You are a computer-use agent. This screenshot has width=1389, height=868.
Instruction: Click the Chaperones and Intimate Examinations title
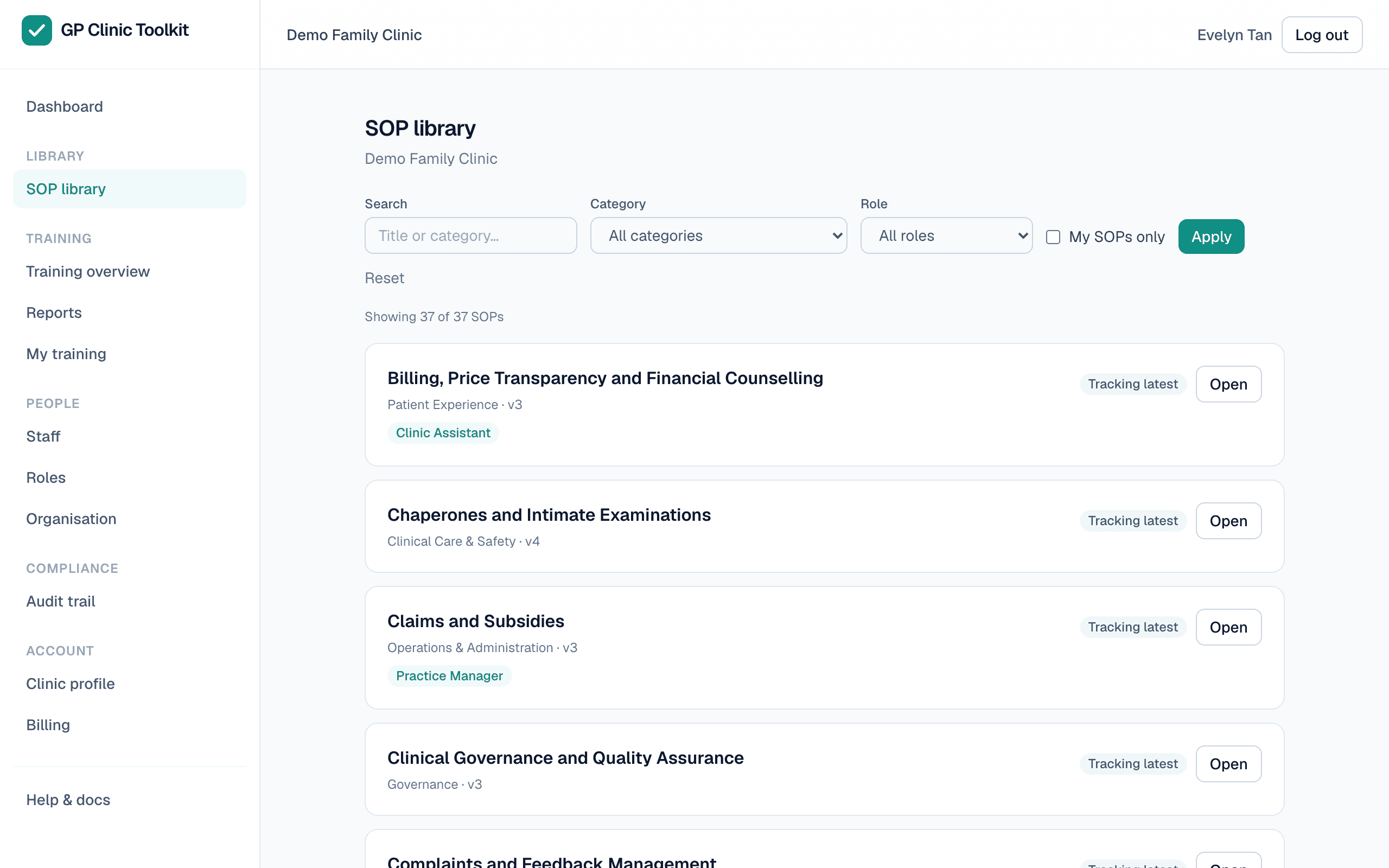coord(549,515)
